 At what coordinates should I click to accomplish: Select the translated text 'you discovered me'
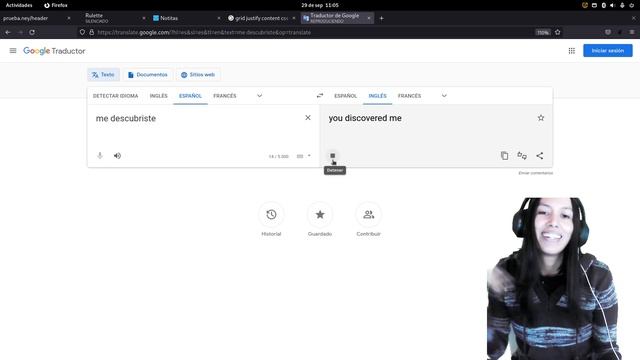(365, 118)
